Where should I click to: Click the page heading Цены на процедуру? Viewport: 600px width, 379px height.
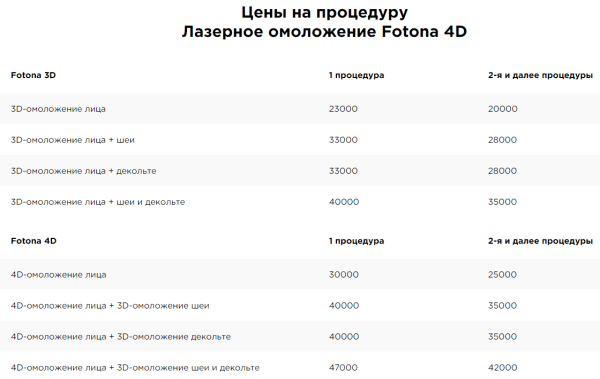click(x=324, y=13)
